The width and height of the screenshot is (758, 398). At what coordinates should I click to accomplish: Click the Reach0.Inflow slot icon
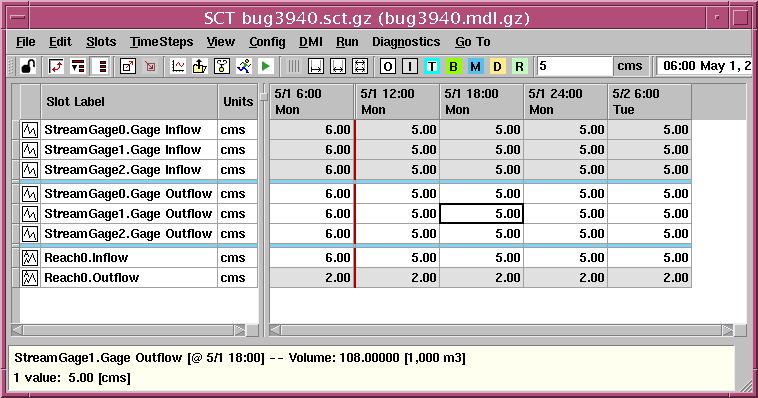[30, 258]
